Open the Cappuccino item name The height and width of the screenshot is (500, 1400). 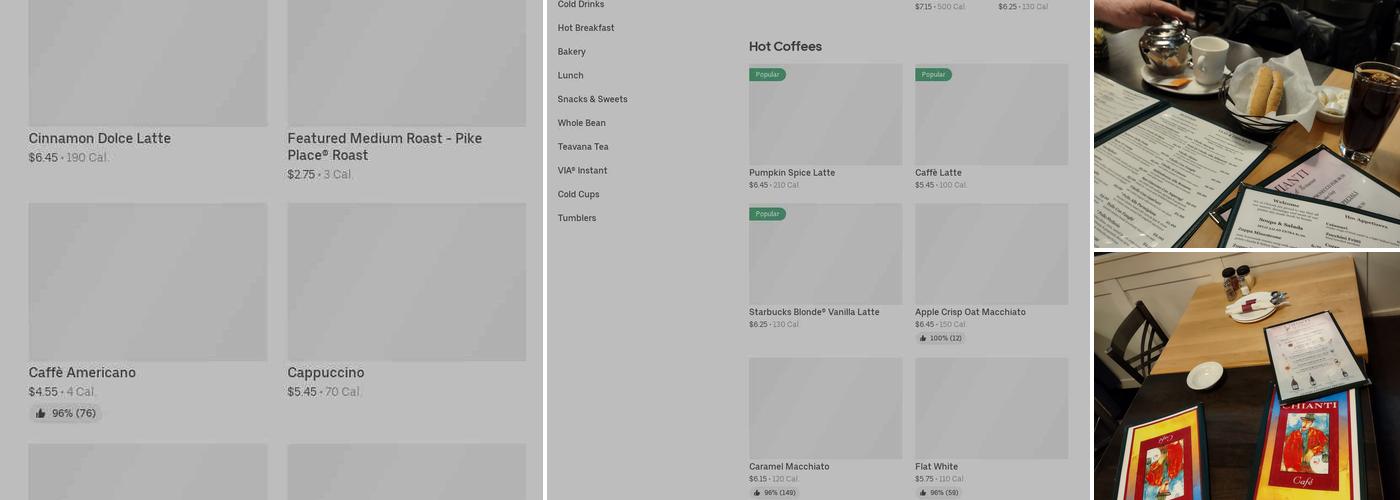[x=326, y=373]
